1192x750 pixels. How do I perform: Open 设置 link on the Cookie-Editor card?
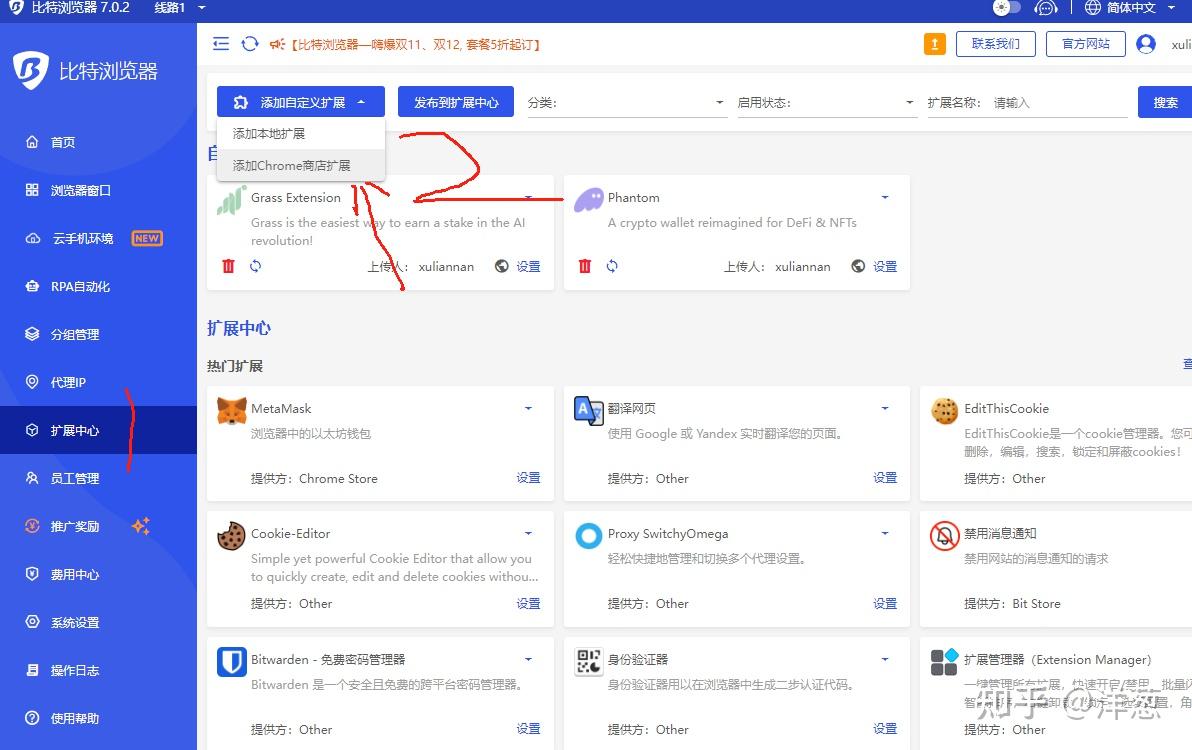click(x=528, y=603)
